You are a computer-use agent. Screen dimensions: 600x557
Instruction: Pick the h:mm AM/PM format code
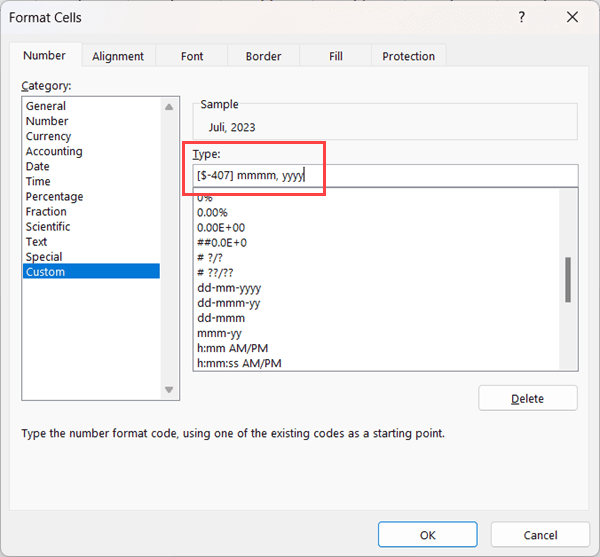[x=376, y=348]
